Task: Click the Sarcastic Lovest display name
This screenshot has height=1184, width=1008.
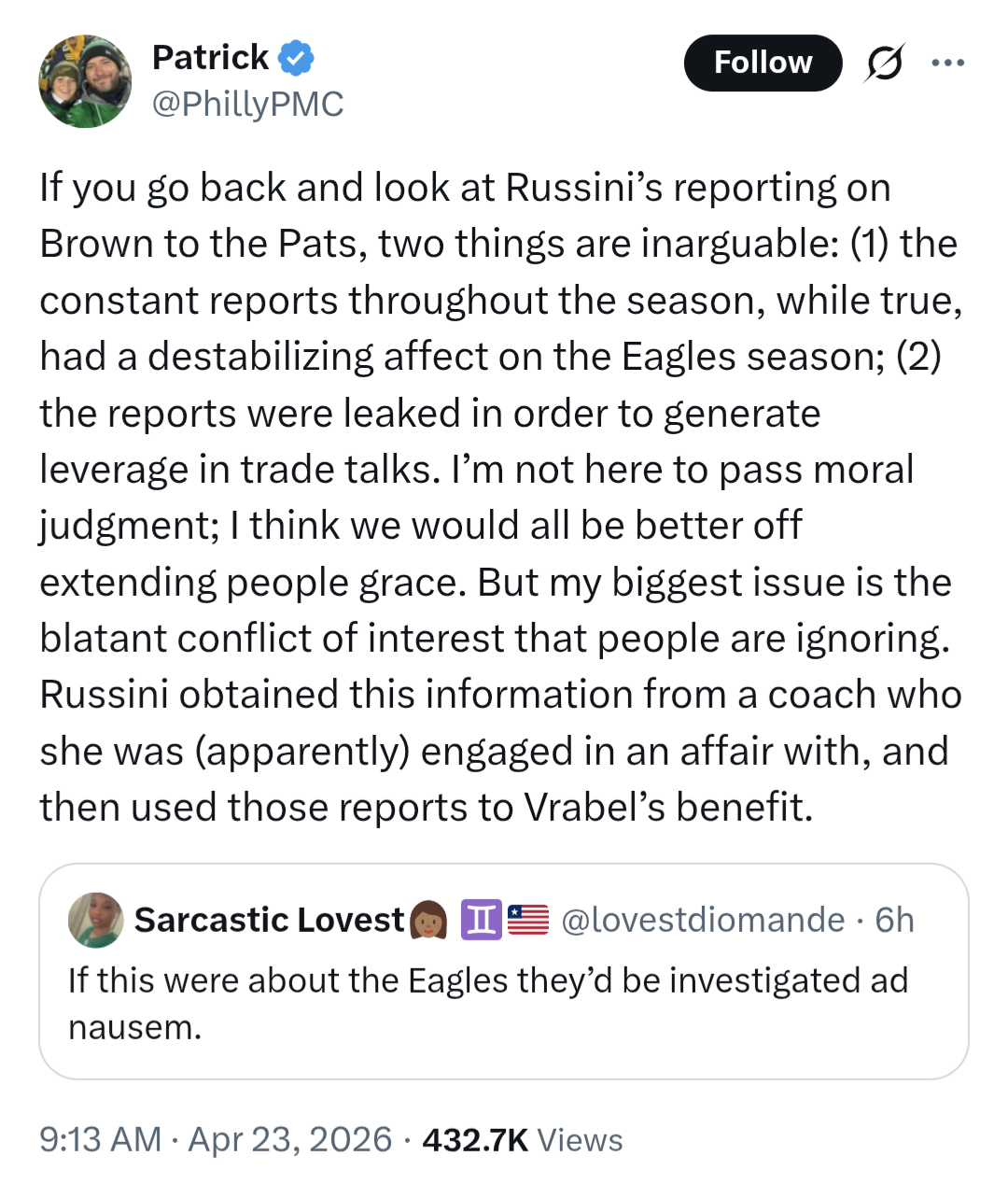Action: 269,920
